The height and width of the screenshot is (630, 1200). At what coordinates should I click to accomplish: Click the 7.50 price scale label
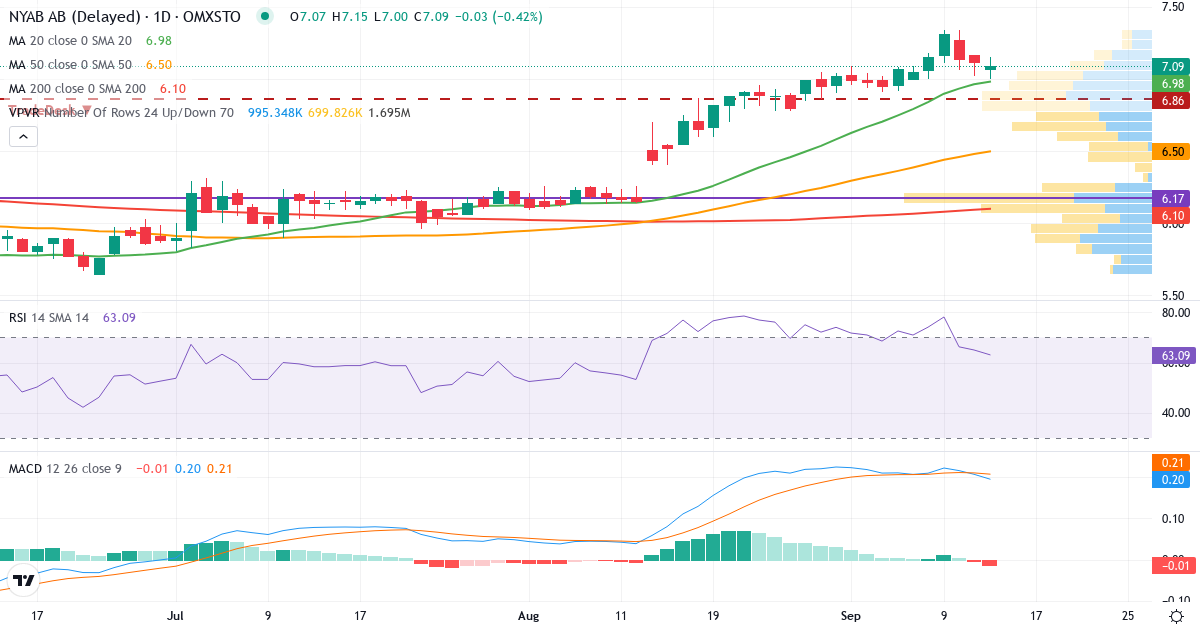pos(1173,7)
